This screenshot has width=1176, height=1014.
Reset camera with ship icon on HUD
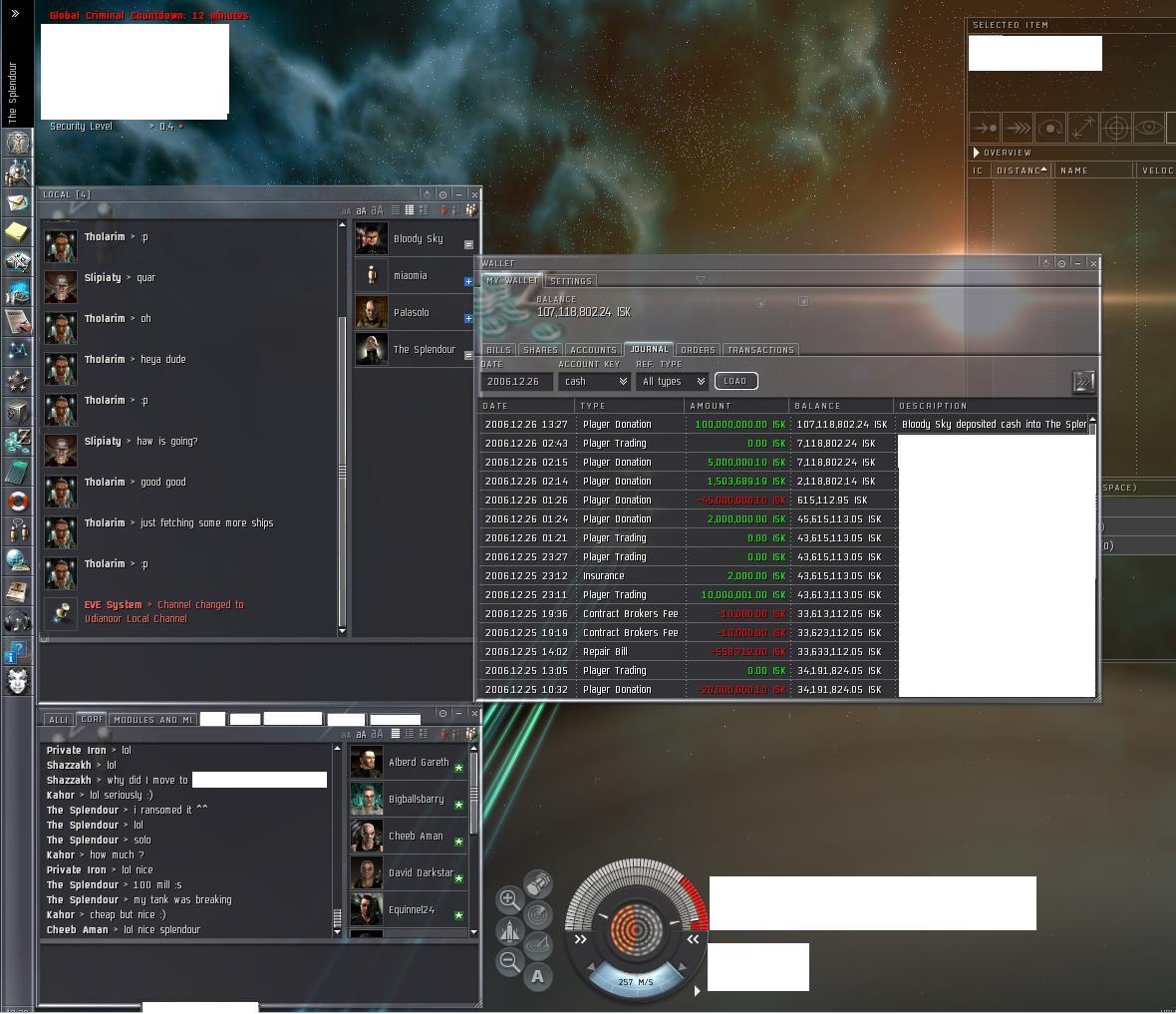(509, 930)
